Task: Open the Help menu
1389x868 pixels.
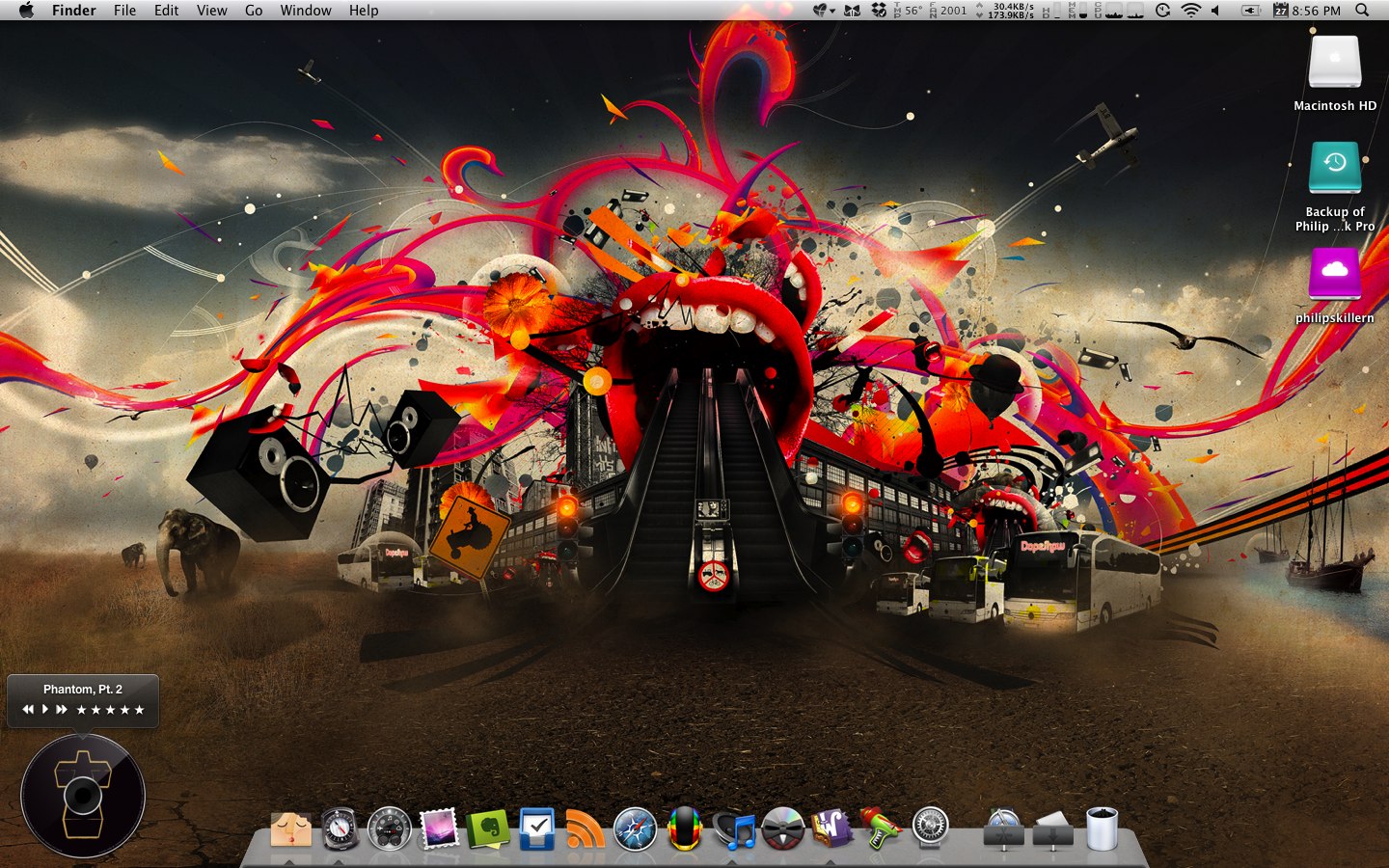Action: [x=364, y=11]
